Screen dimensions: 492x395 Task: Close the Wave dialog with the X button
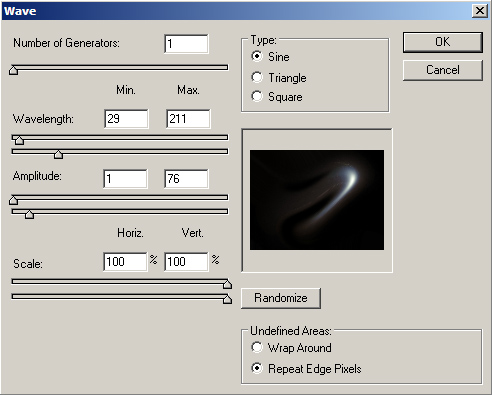click(x=480, y=11)
